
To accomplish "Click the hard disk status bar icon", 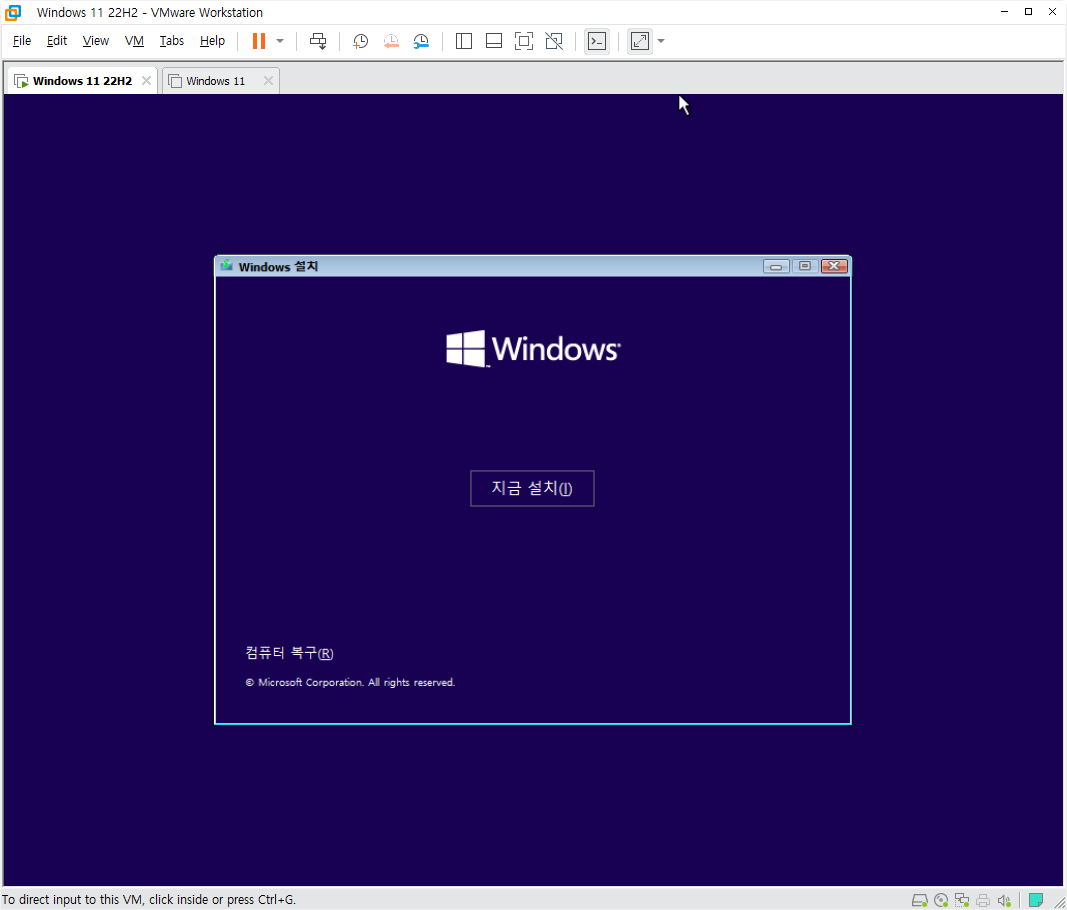I will 919,900.
